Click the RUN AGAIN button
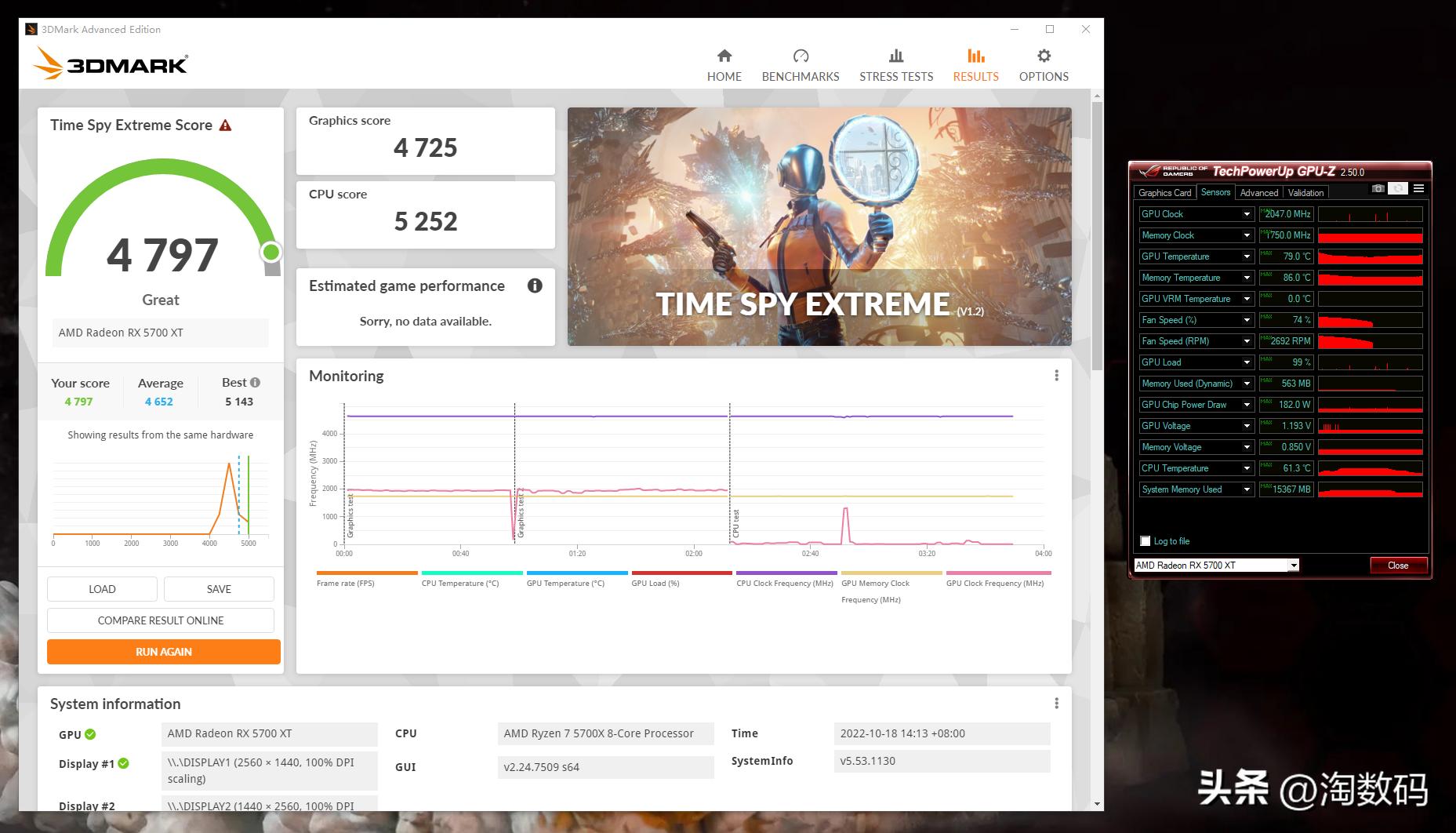This screenshot has width=1456, height=833. pyautogui.click(x=163, y=652)
